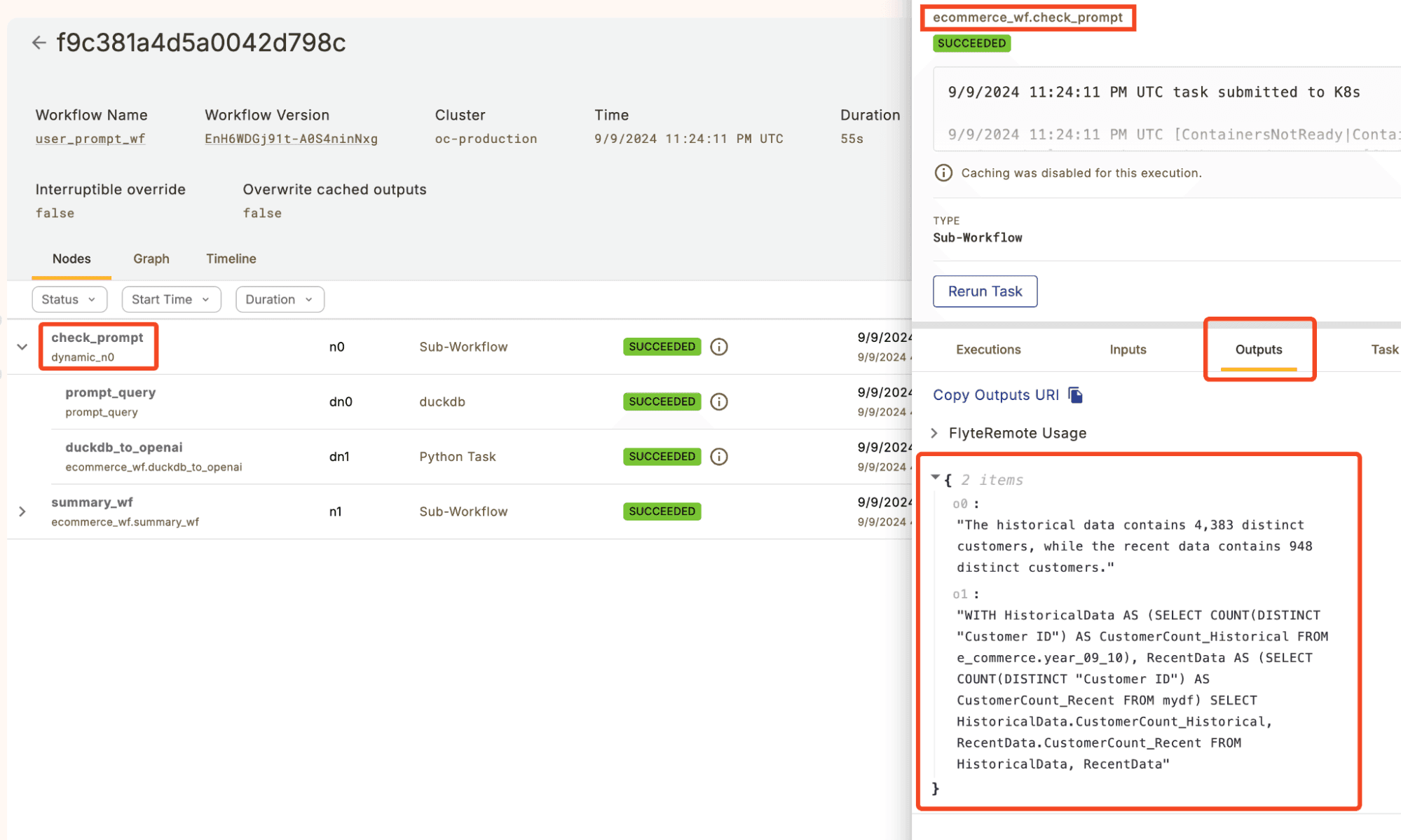Click the copy icon beside Copy Outputs URI

(x=1075, y=395)
